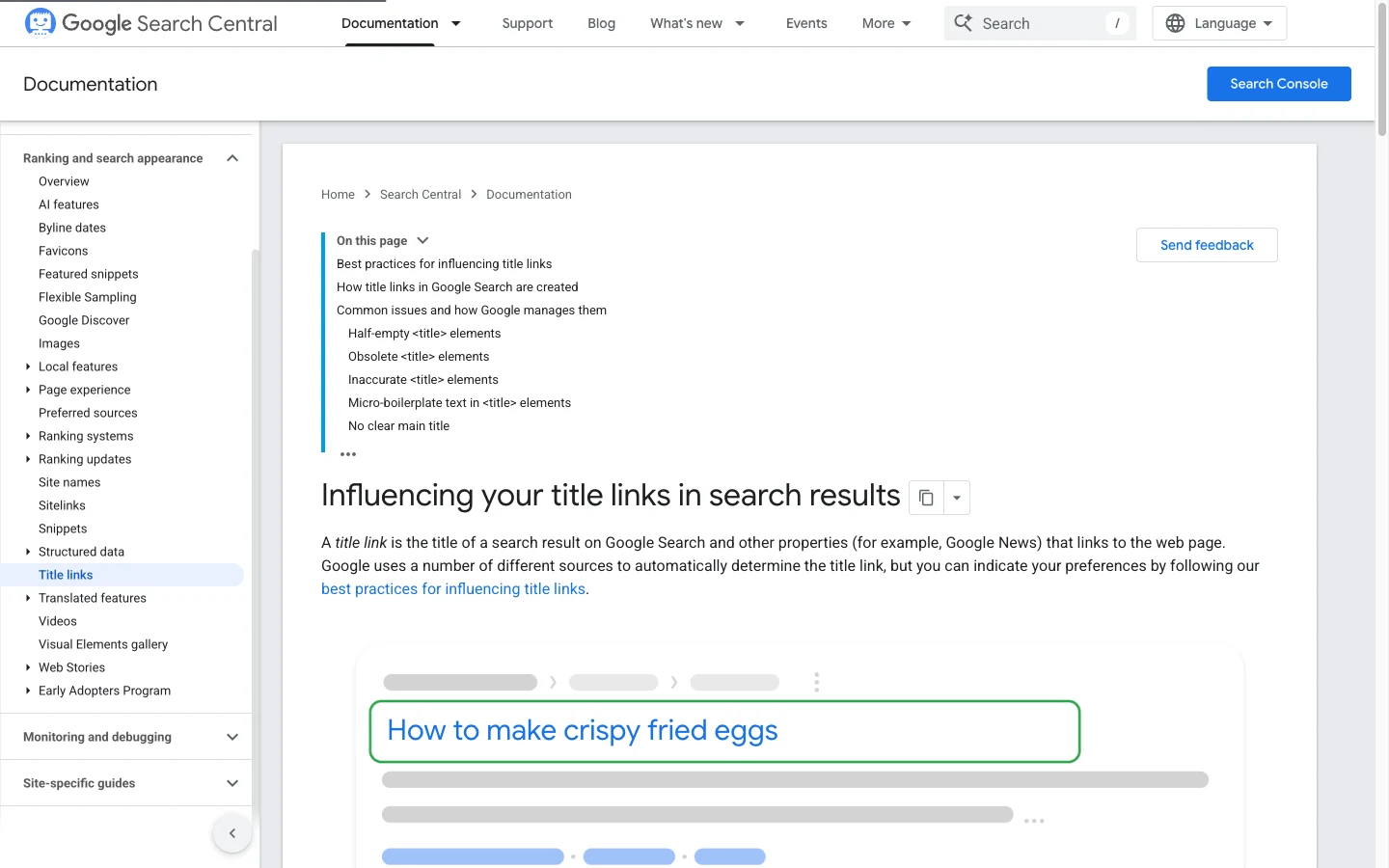The image size is (1389, 868).
Task: Expand Monitoring and debugging section
Action: point(232,737)
